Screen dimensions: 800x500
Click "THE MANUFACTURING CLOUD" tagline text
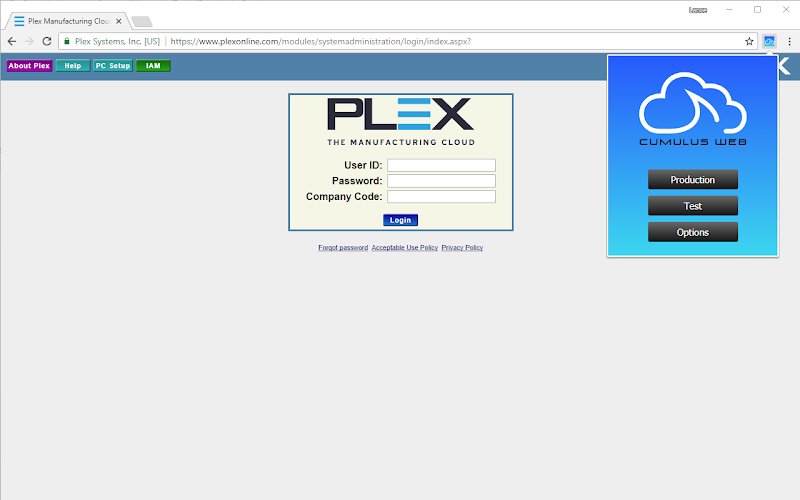pos(401,142)
